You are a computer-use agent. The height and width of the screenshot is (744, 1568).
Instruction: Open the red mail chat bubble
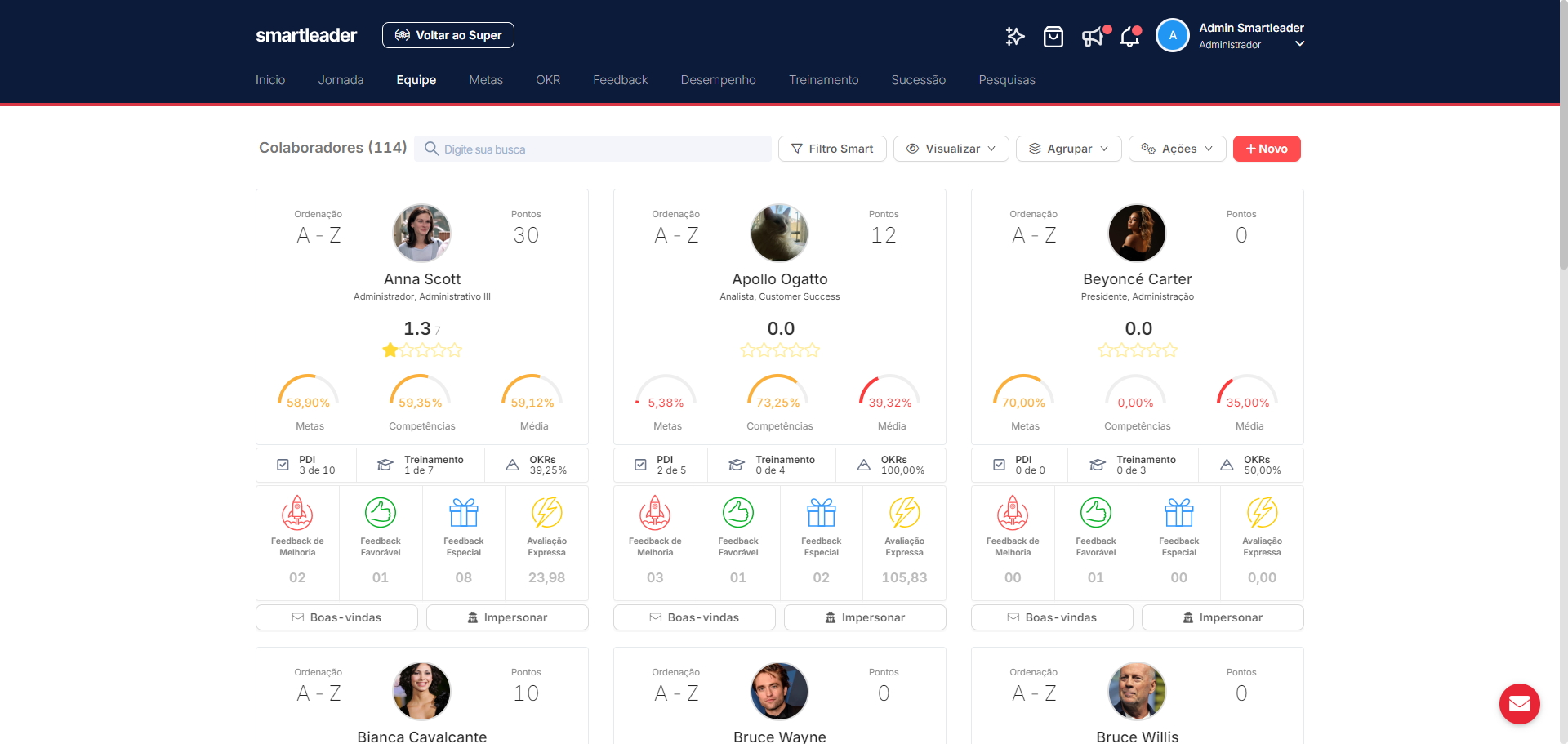click(1519, 703)
